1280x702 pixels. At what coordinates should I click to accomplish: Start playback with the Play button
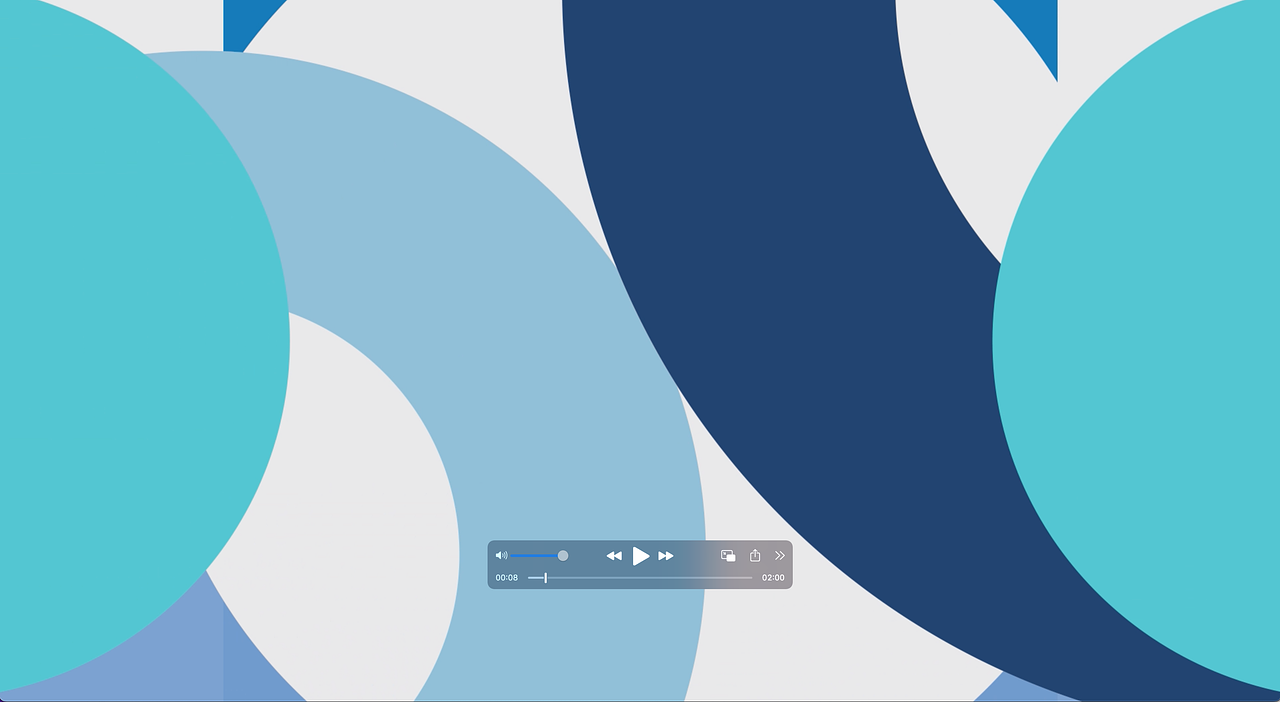[x=641, y=556]
